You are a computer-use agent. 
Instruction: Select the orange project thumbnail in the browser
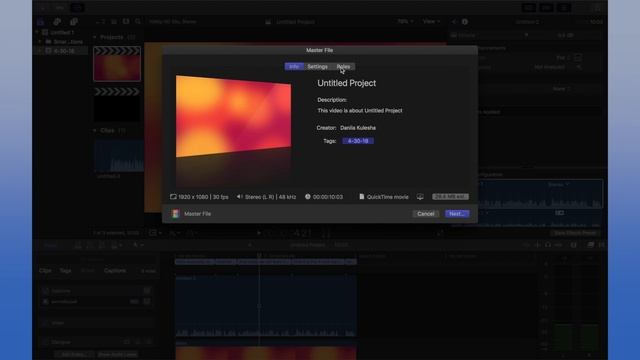point(117,64)
